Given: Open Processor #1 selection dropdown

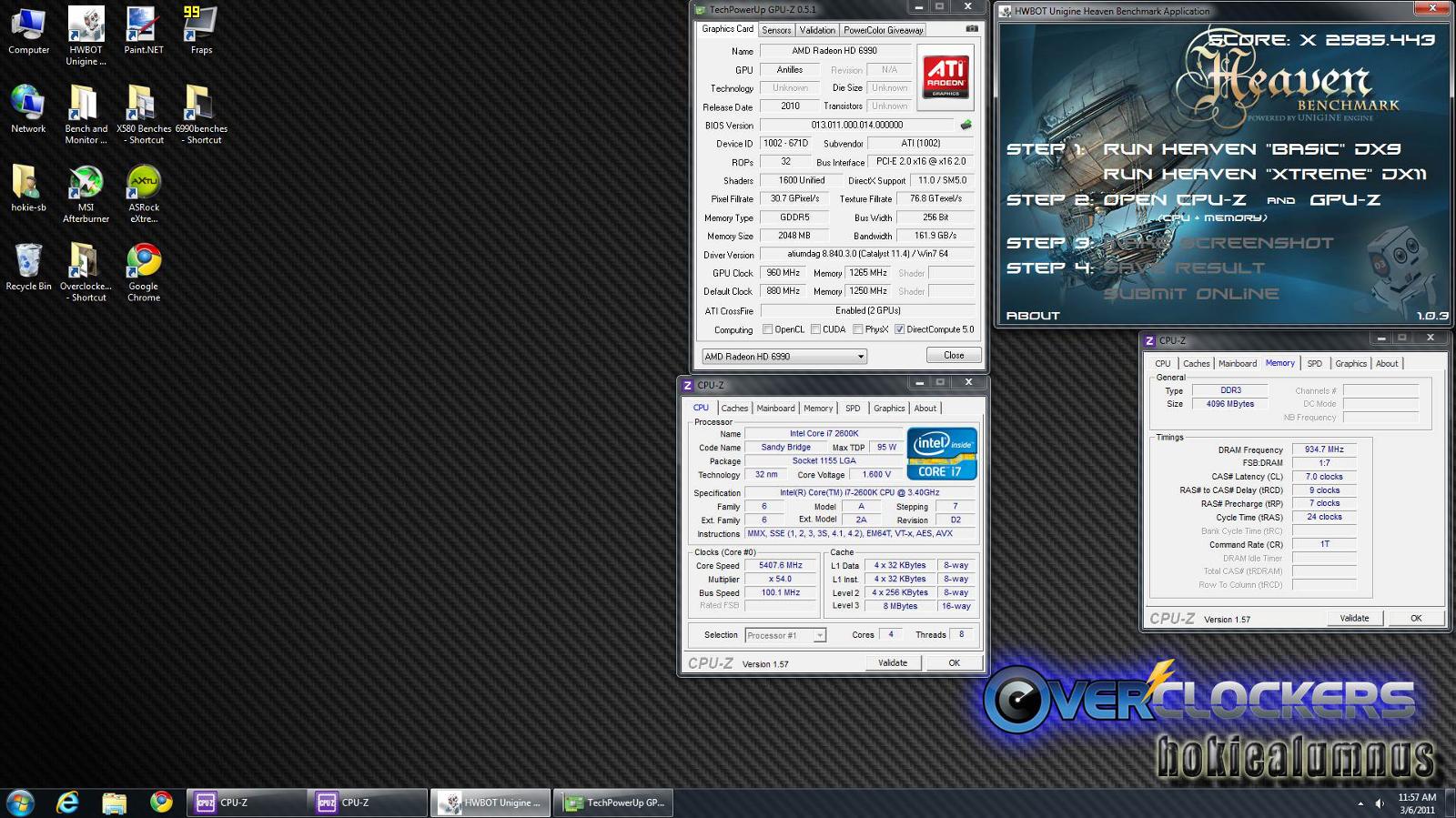Looking at the screenshot, I should tap(785, 635).
